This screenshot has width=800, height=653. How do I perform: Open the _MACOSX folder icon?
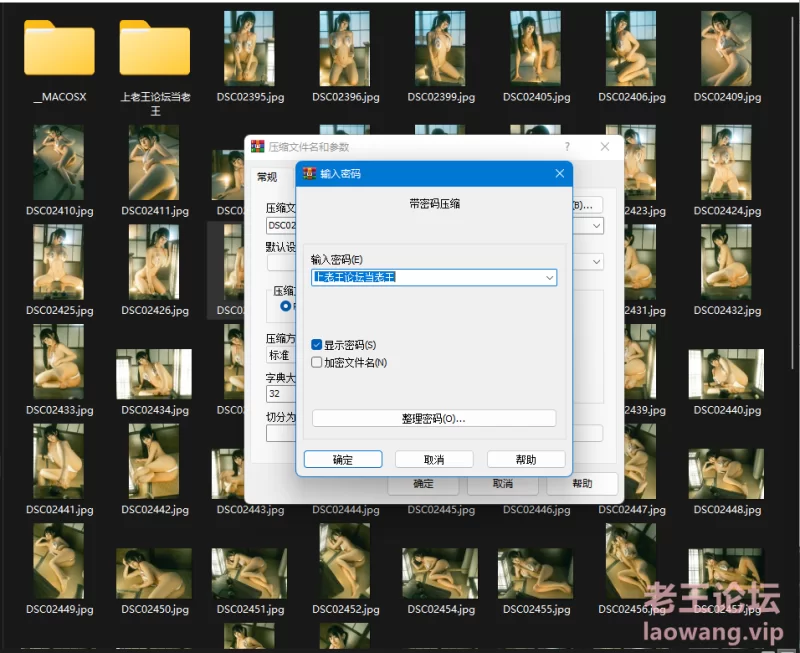point(59,47)
